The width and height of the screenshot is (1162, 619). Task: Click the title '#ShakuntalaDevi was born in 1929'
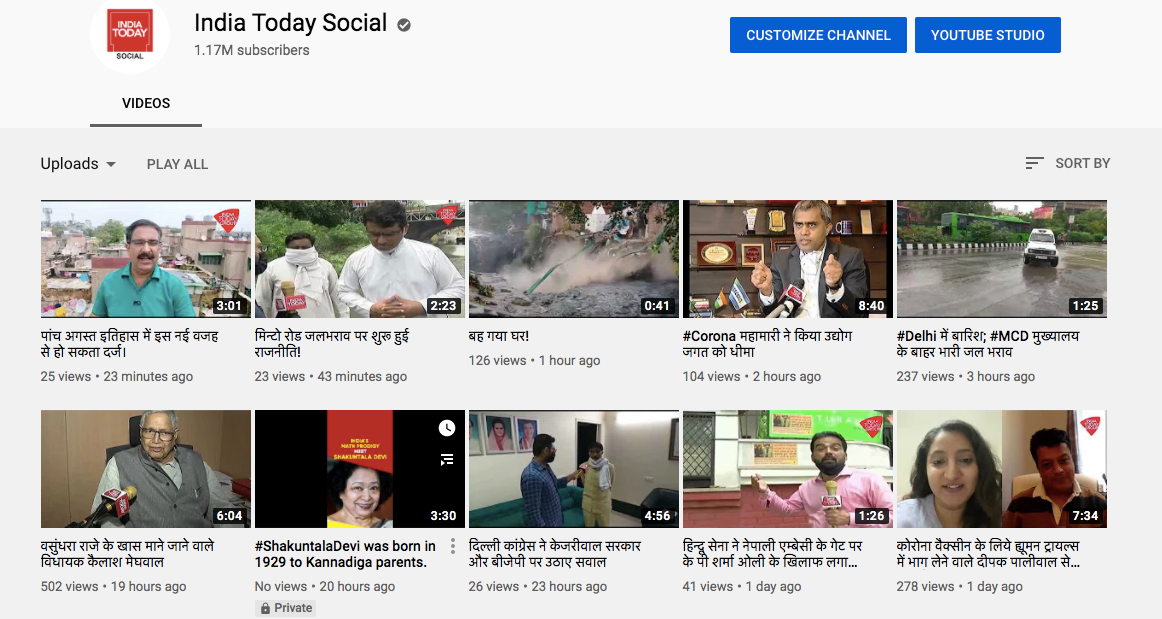point(345,554)
